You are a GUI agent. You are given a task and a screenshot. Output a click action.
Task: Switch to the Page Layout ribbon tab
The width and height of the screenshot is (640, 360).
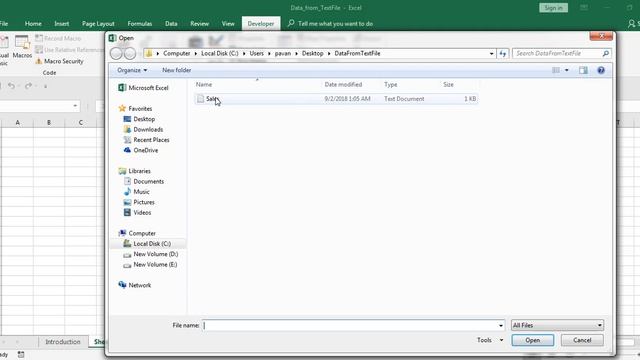(98, 24)
